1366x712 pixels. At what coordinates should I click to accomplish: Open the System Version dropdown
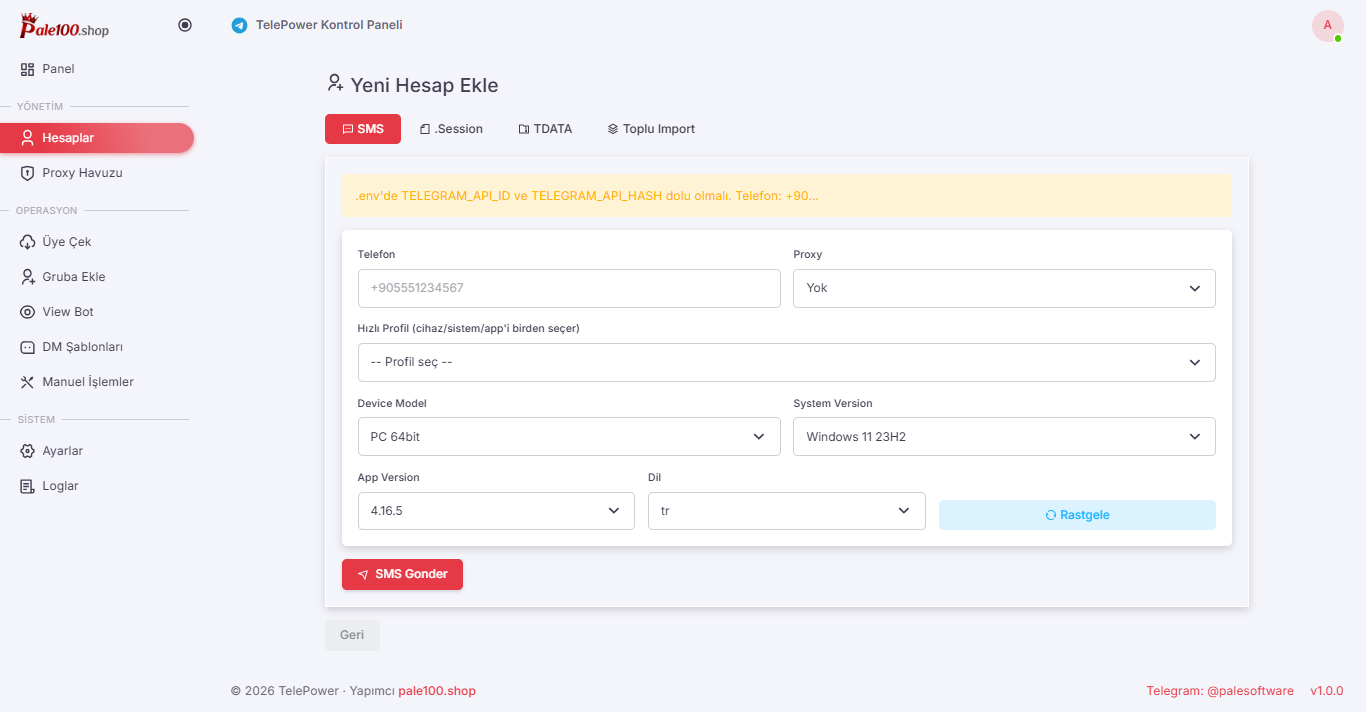(1004, 437)
